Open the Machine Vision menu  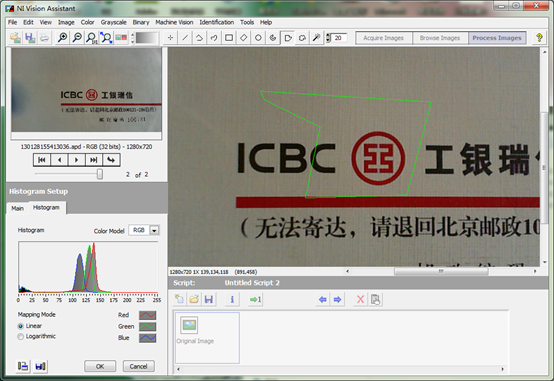174,22
